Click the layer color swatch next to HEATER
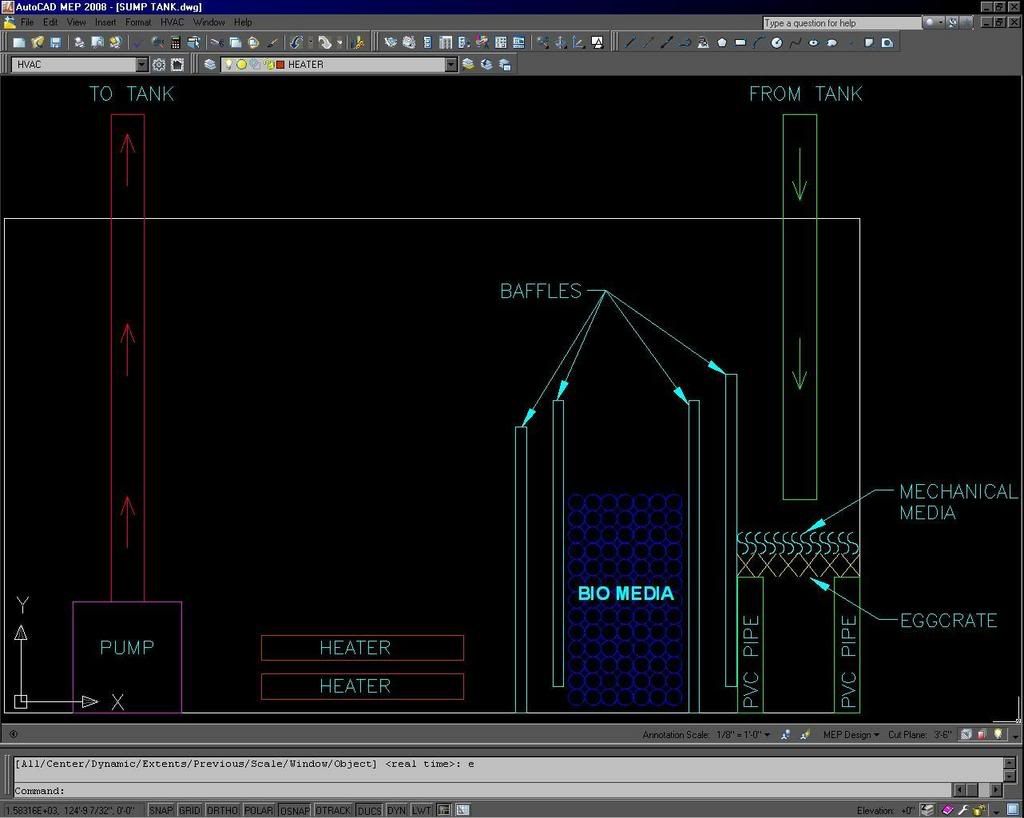1024x818 pixels. tap(280, 65)
